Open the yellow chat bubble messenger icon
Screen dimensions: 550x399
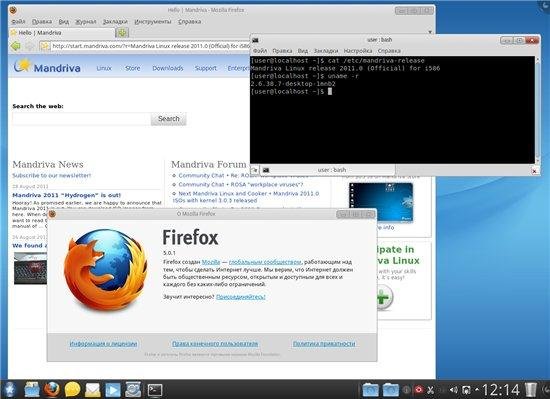pyautogui.click(x=72, y=390)
